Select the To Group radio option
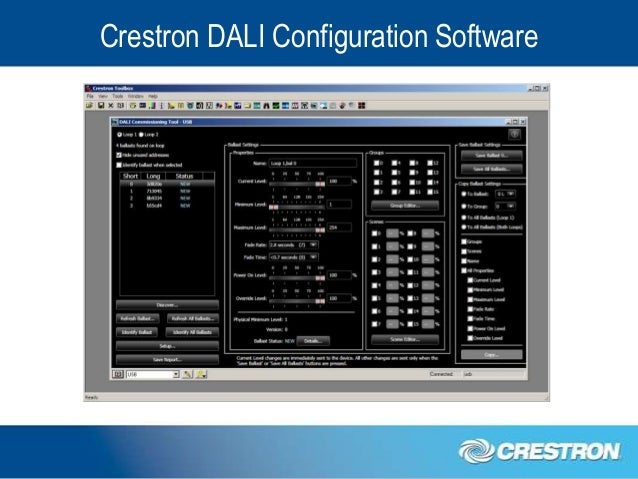The width and height of the screenshot is (638, 479). pyautogui.click(x=463, y=206)
